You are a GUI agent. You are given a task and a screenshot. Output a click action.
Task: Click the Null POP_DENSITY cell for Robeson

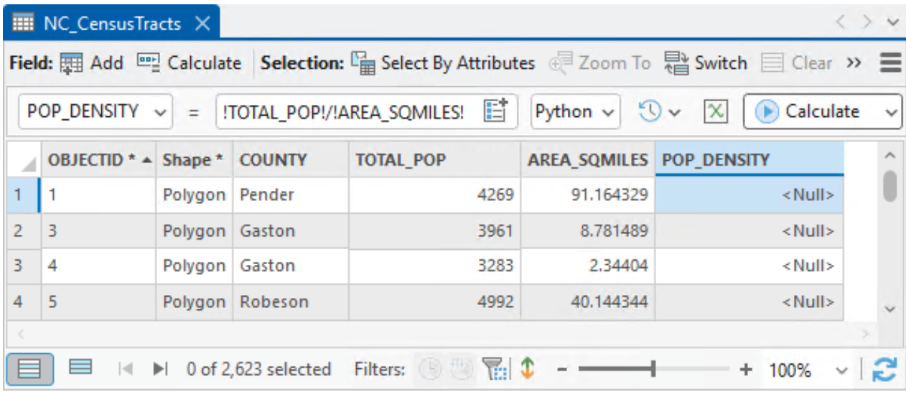749,302
